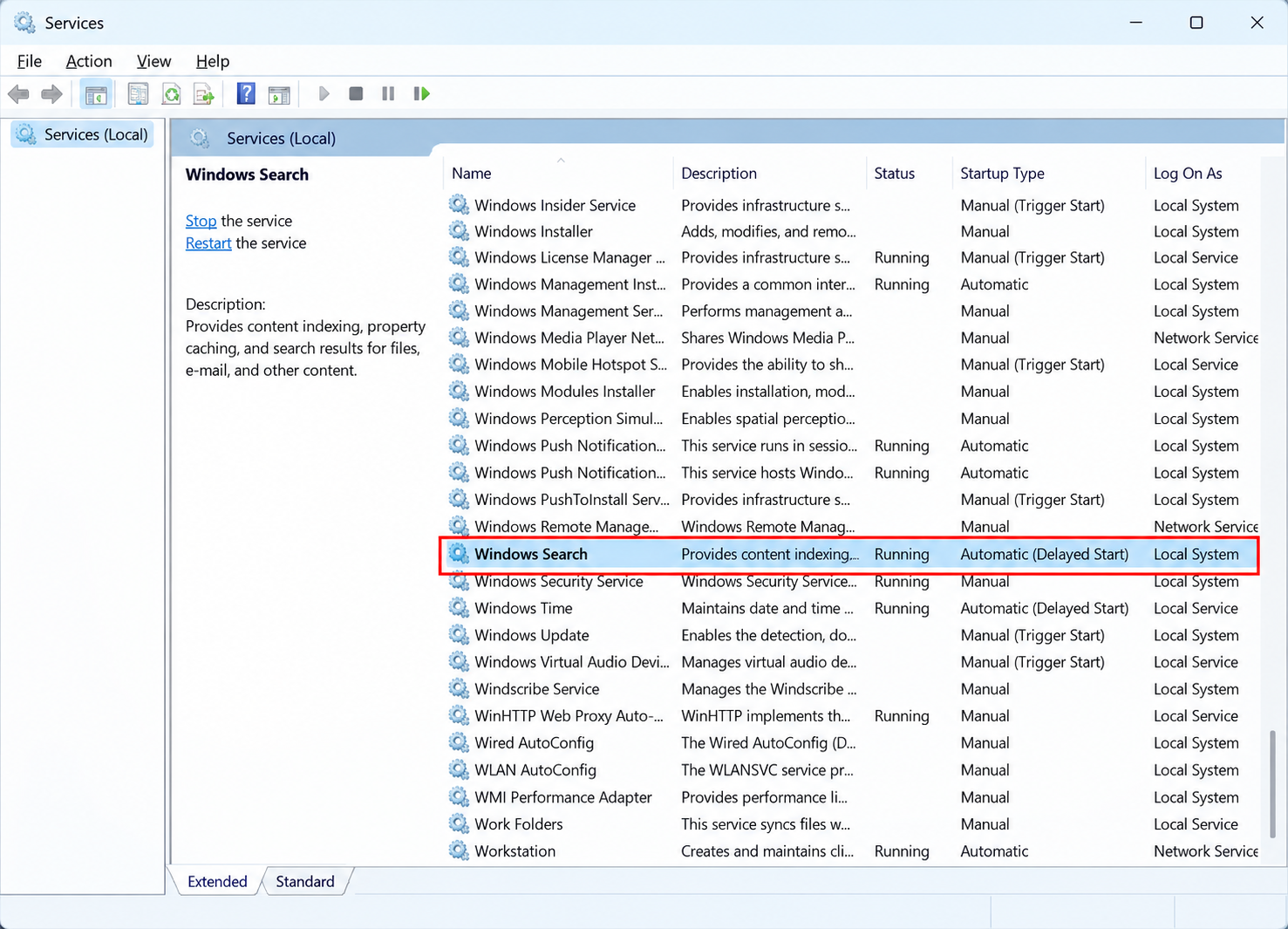The width and height of the screenshot is (1288, 929).
Task: Select the Windows Management Ser... service name
Action: [x=569, y=311]
